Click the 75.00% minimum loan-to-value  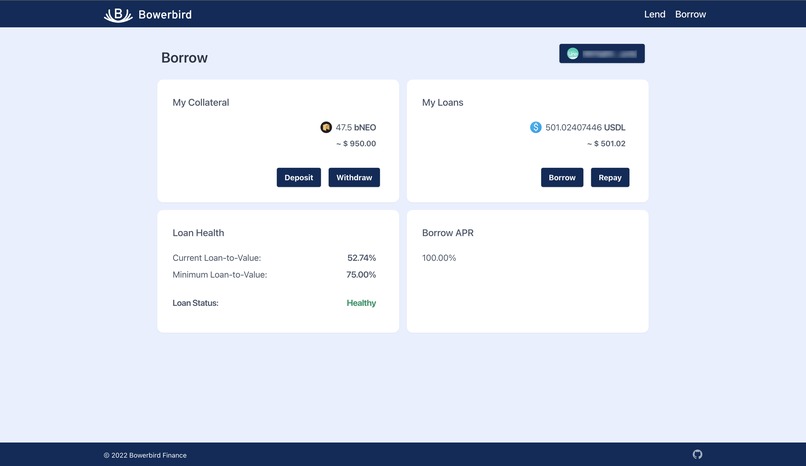click(x=361, y=274)
